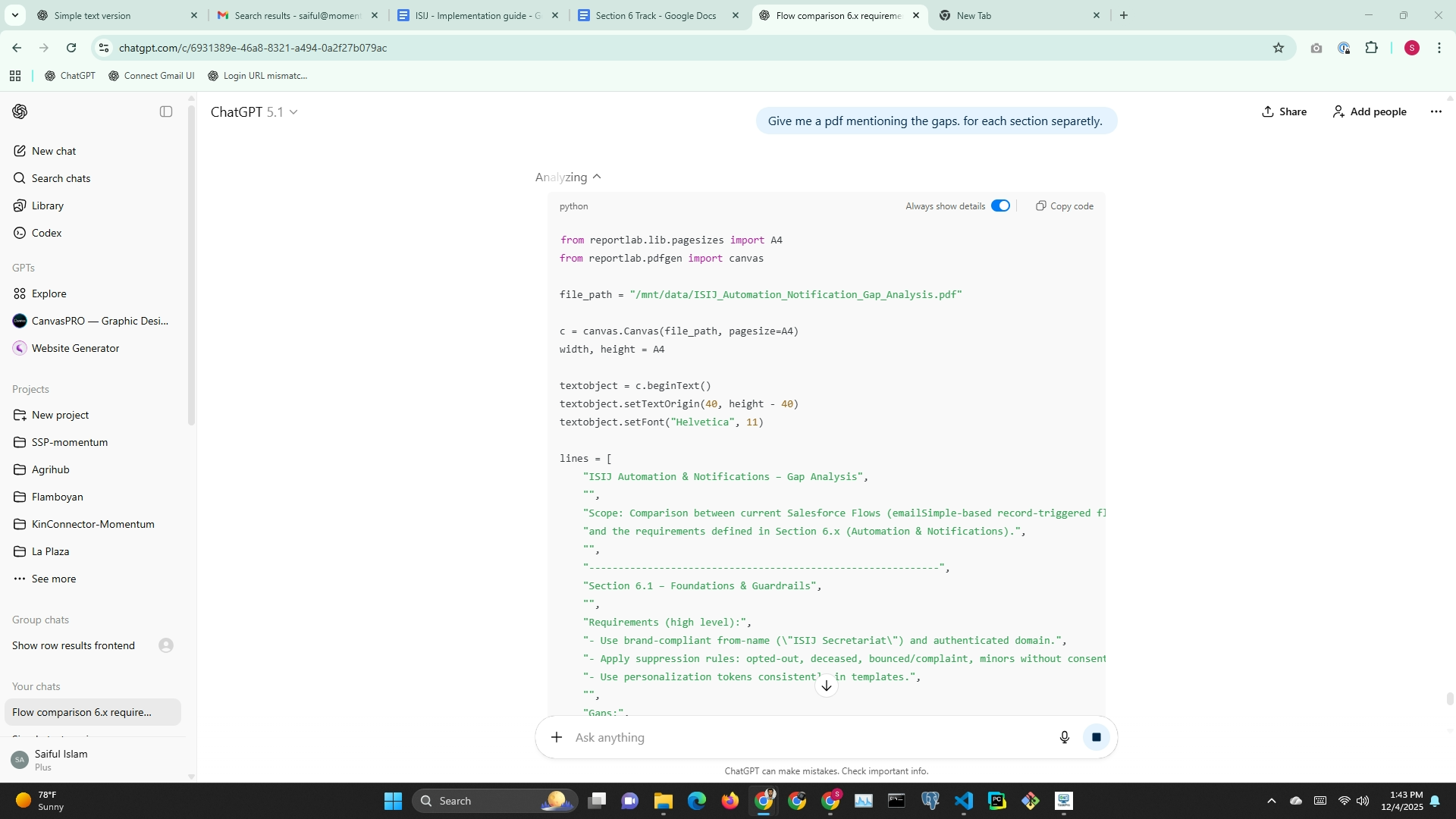
Task: Open the ChatGPT 5.1 model dropdown
Action: (x=254, y=112)
